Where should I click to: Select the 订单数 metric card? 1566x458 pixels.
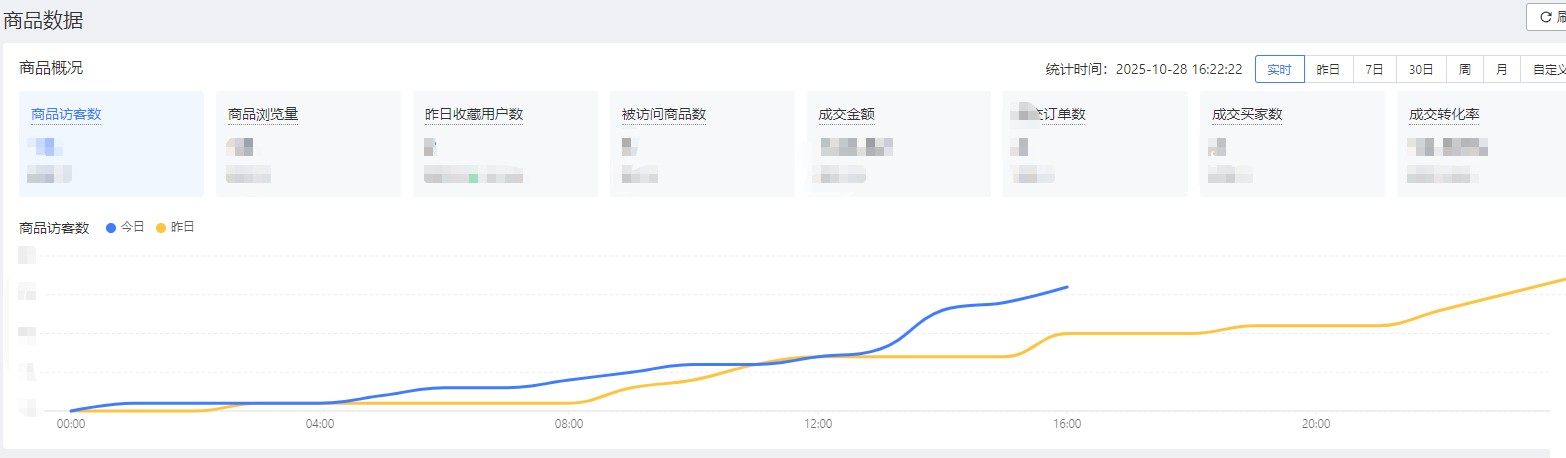[x=1095, y=144]
